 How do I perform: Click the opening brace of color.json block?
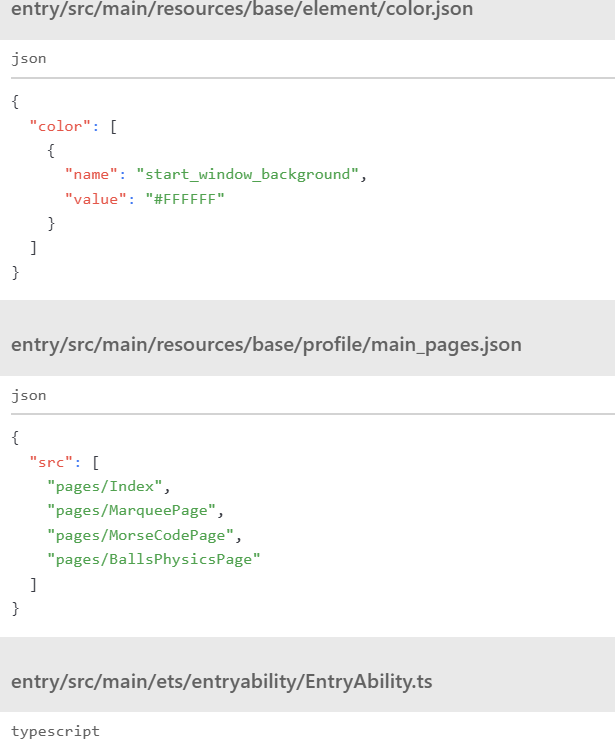pos(15,101)
